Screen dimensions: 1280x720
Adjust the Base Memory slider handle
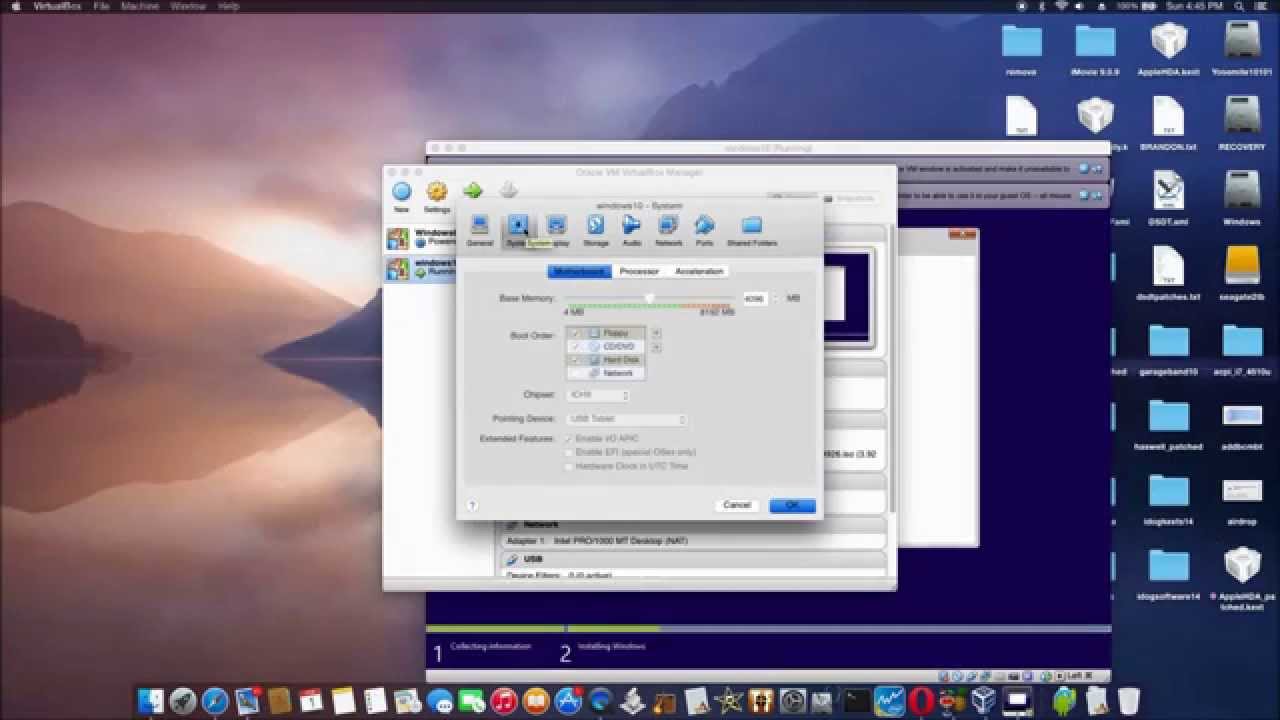click(649, 298)
